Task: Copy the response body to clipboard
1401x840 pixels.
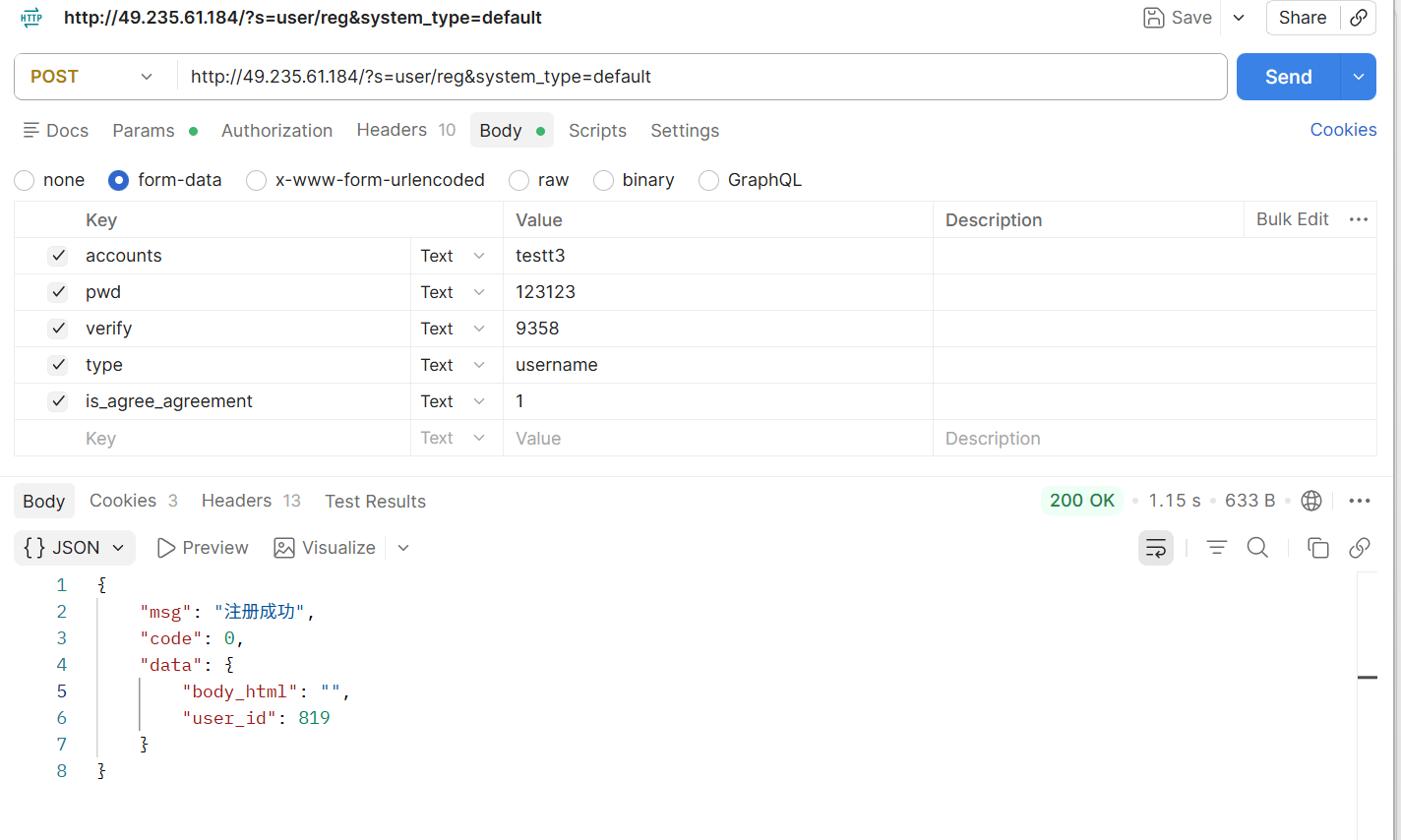Action: coord(1318,548)
